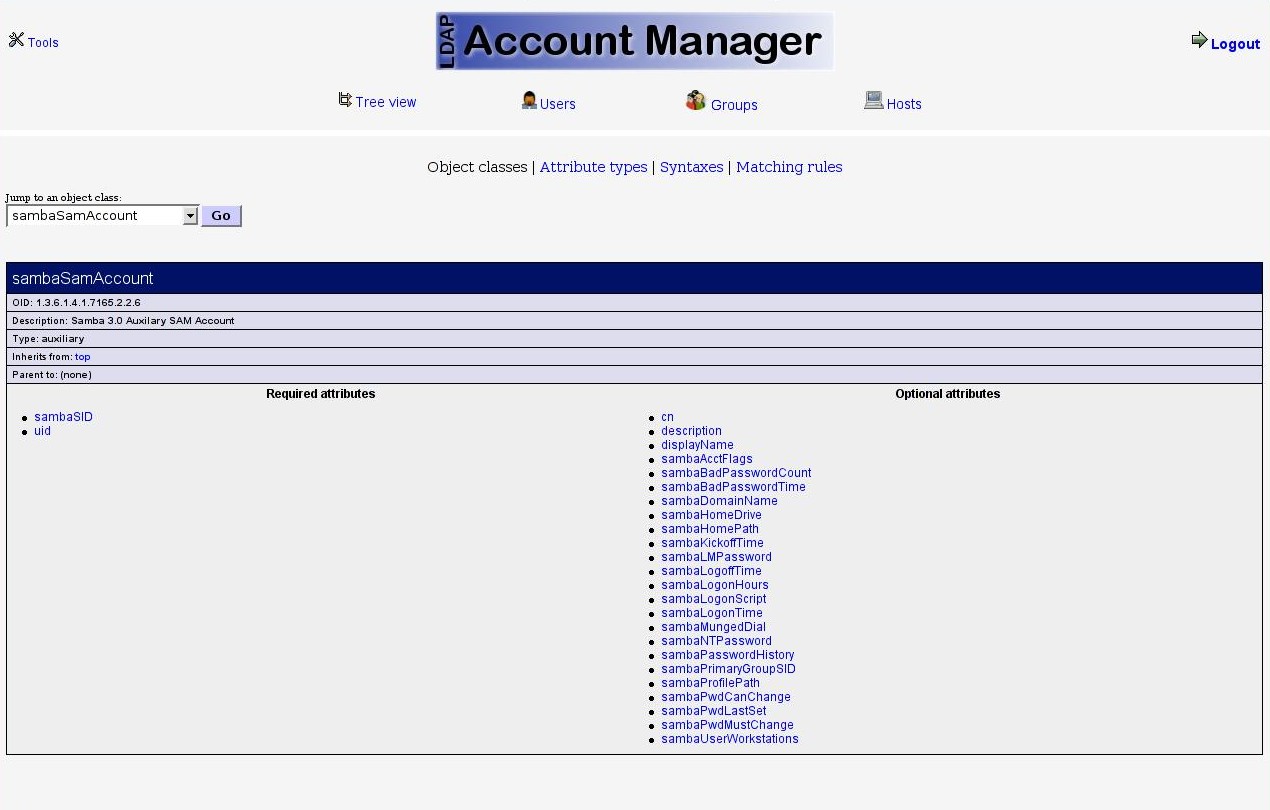Switch to Attribute types tab

pos(593,167)
